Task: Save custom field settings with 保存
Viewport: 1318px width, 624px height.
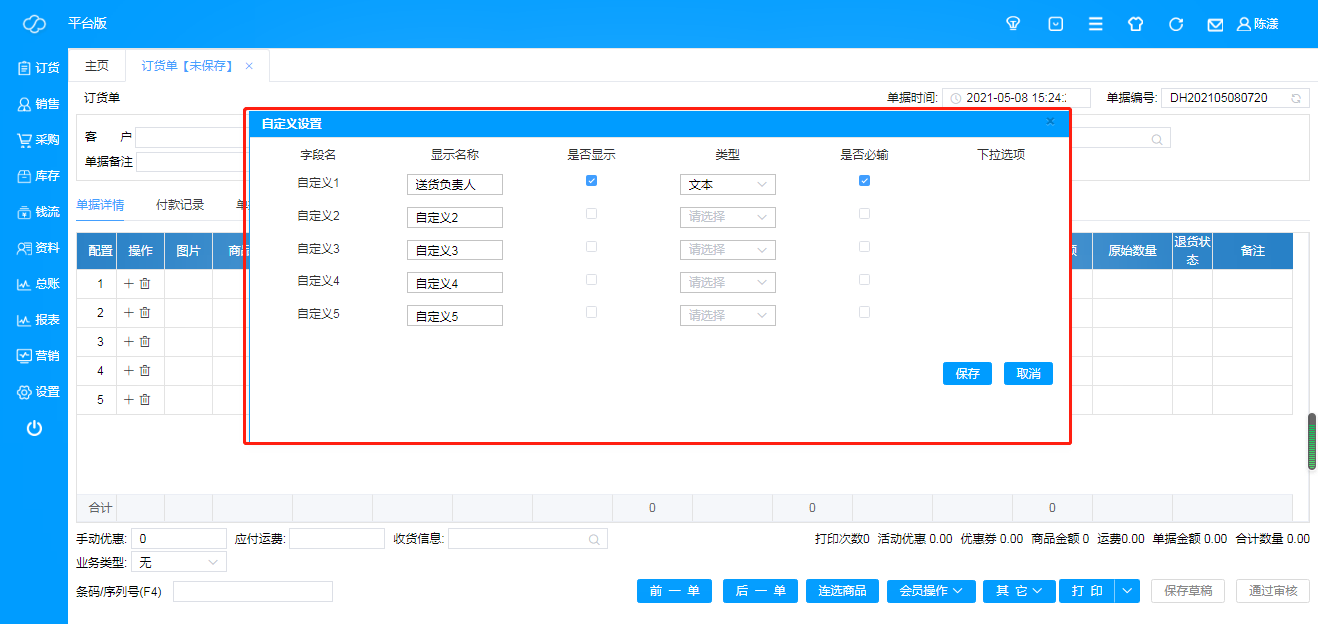Action: tap(967, 373)
